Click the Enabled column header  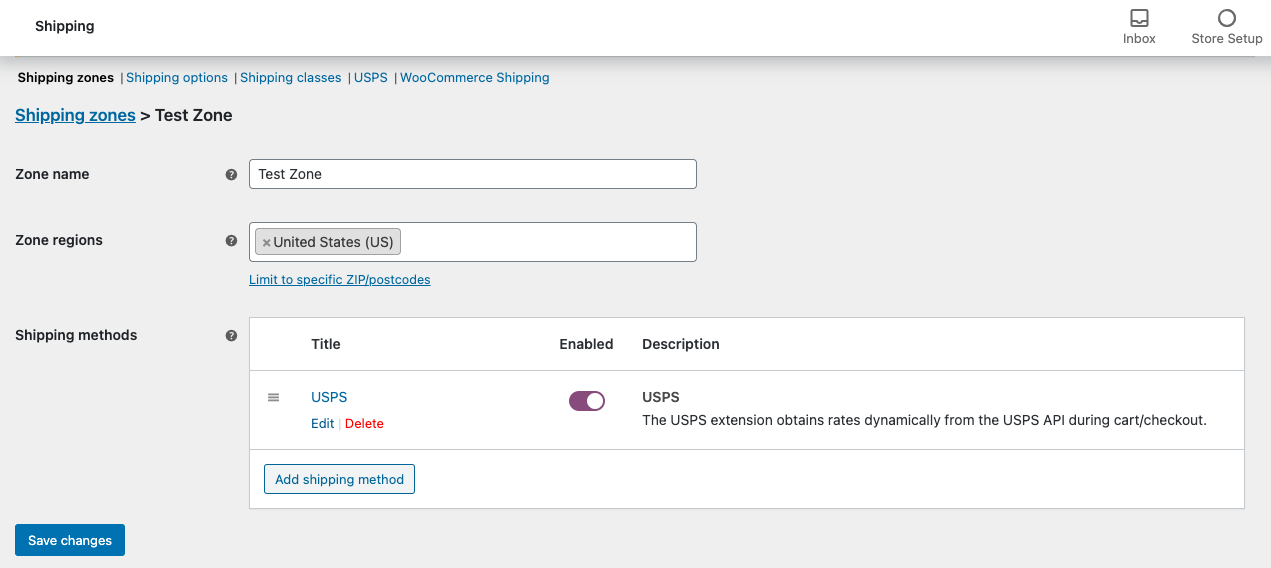(586, 344)
